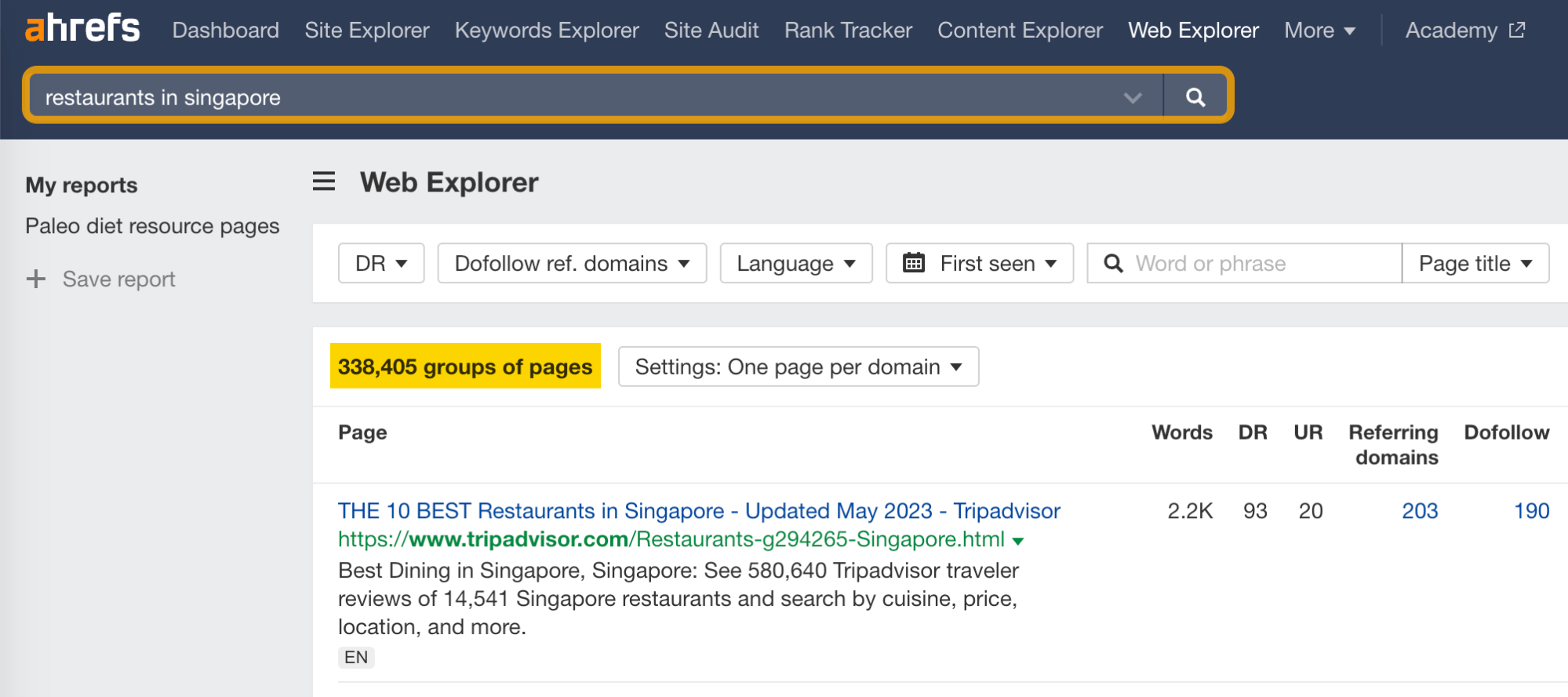The width and height of the screenshot is (1568, 697).
Task: Open Settings: One page per domain dropdown
Action: click(x=799, y=367)
